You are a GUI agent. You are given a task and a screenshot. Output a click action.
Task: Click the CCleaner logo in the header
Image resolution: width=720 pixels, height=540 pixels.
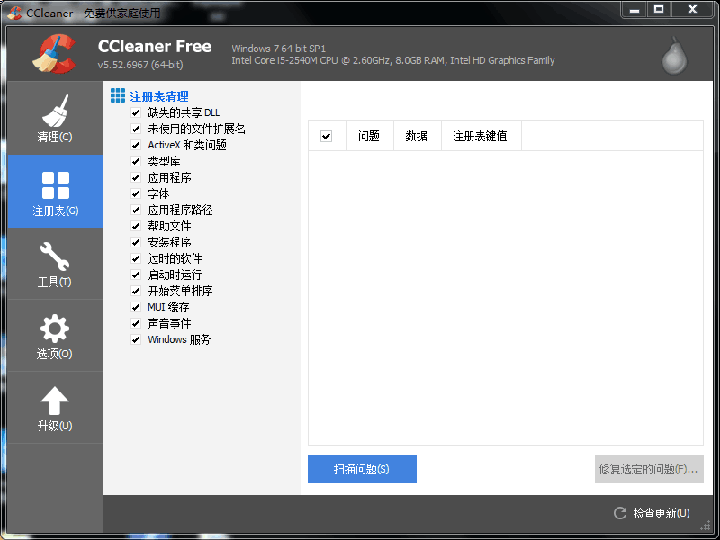54,54
